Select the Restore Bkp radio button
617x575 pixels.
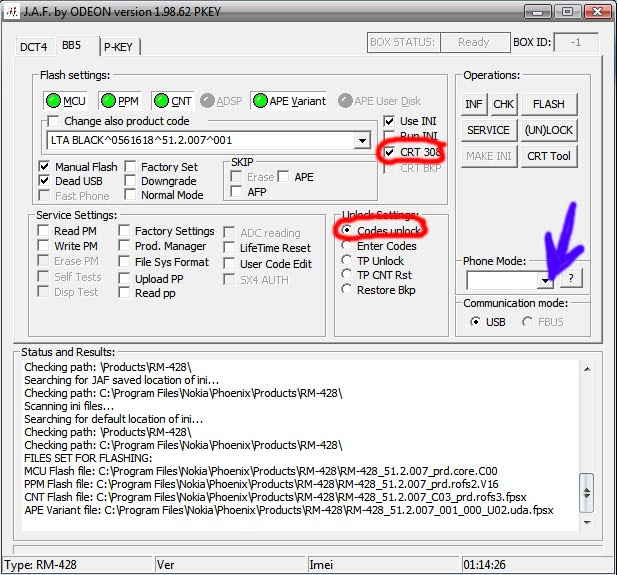click(x=346, y=289)
